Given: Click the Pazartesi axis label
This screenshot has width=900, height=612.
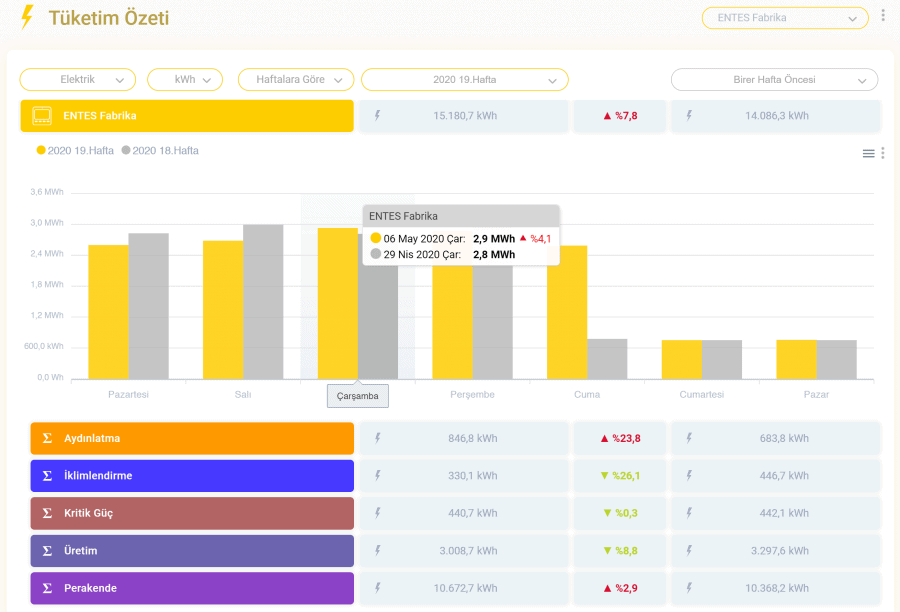Looking at the screenshot, I should tap(129, 394).
